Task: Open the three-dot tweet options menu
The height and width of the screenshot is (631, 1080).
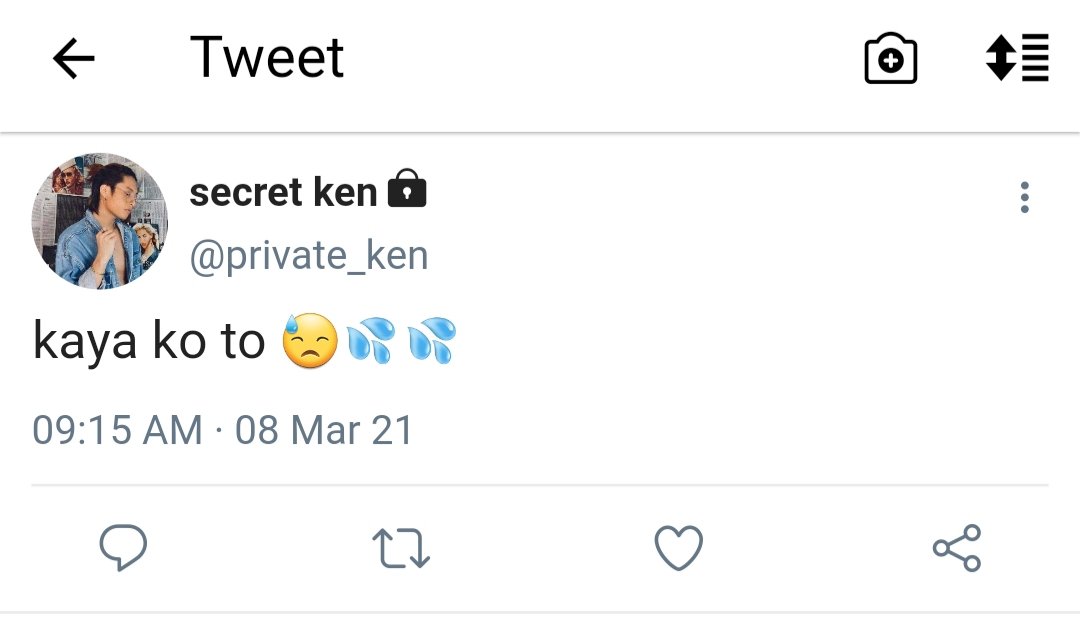Action: [x=1025, y=198]
